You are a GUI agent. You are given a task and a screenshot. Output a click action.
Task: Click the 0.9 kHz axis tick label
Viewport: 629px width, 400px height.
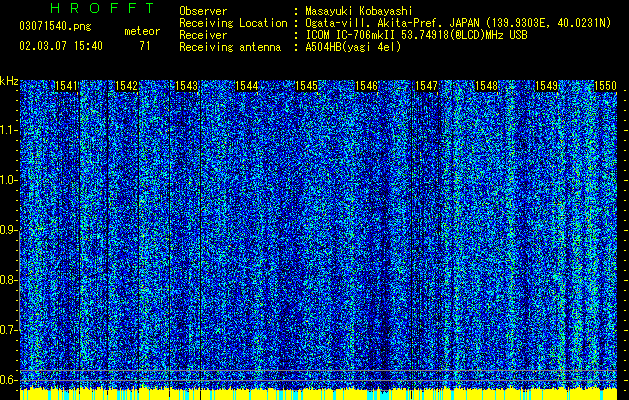click(8, 230)
